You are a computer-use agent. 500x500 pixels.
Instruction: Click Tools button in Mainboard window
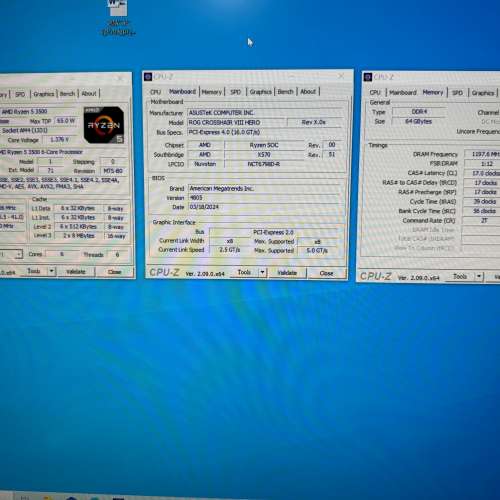(244, 273)
